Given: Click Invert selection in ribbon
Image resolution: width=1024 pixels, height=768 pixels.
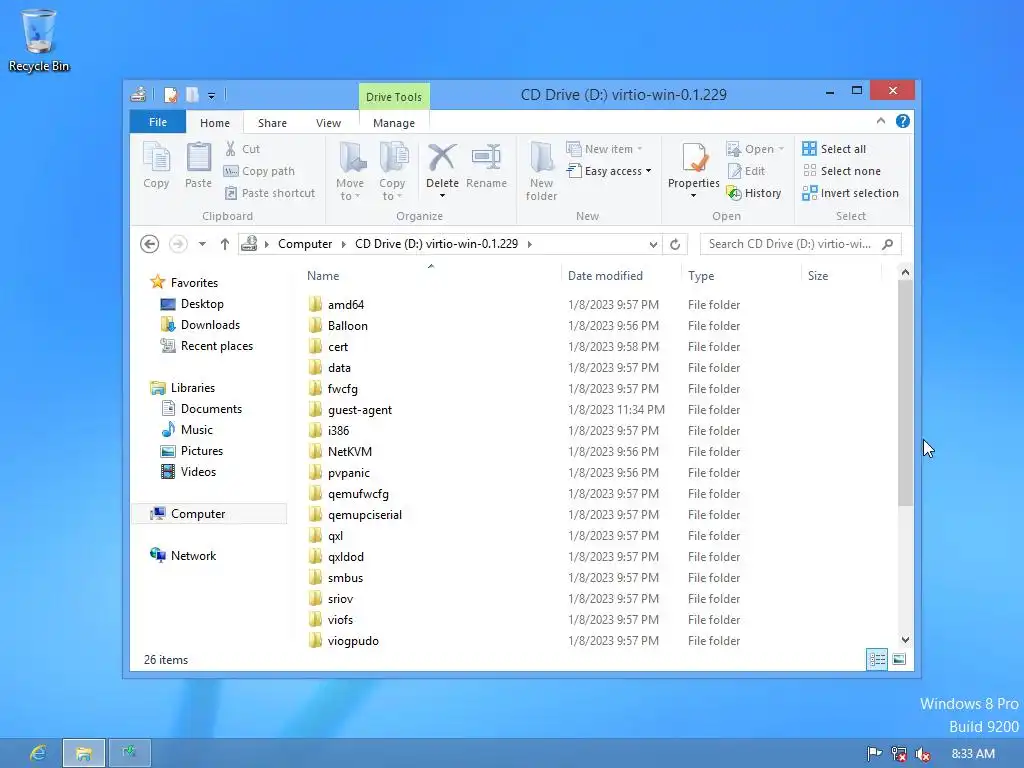Looking at the screenshot, I should click(851, 193).
